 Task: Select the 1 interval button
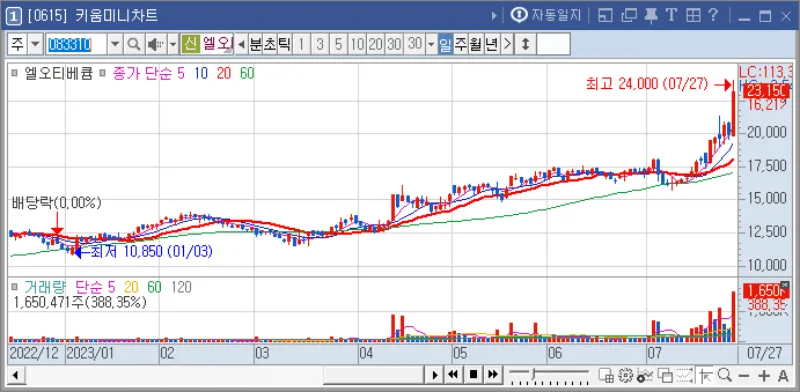302,44
